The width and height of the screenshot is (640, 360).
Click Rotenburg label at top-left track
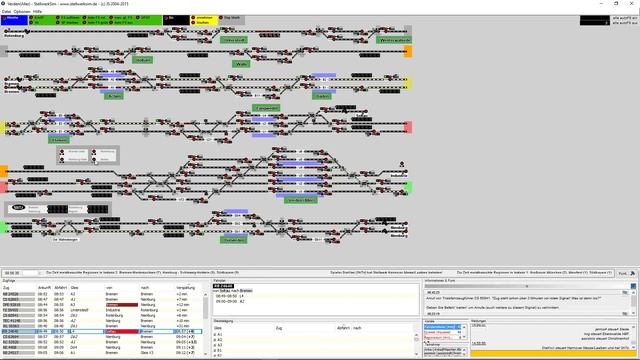coord(14,36)
